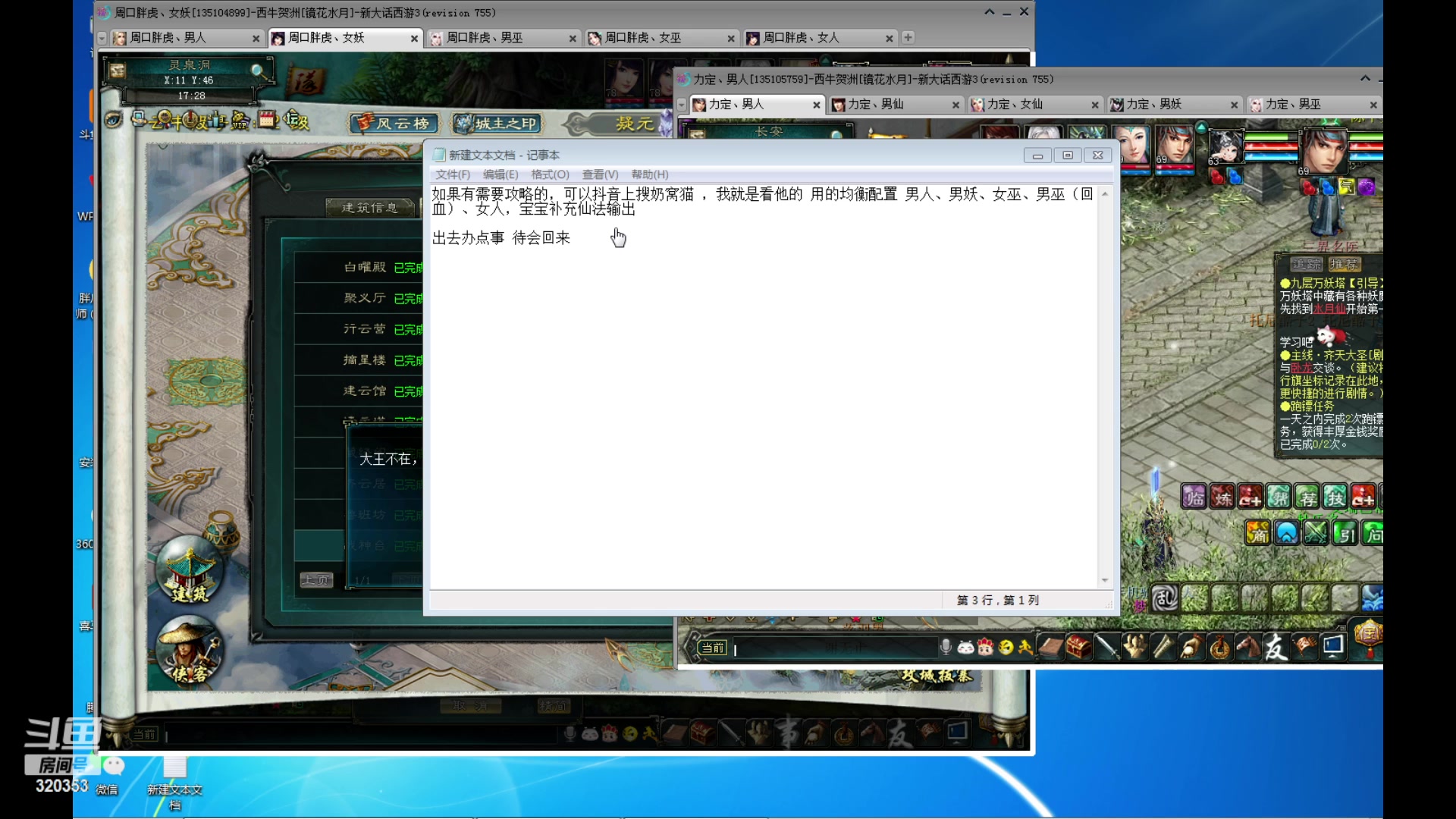
Task: Click the banner flag icon in right game bar
Action: (x=1304, y=647)
